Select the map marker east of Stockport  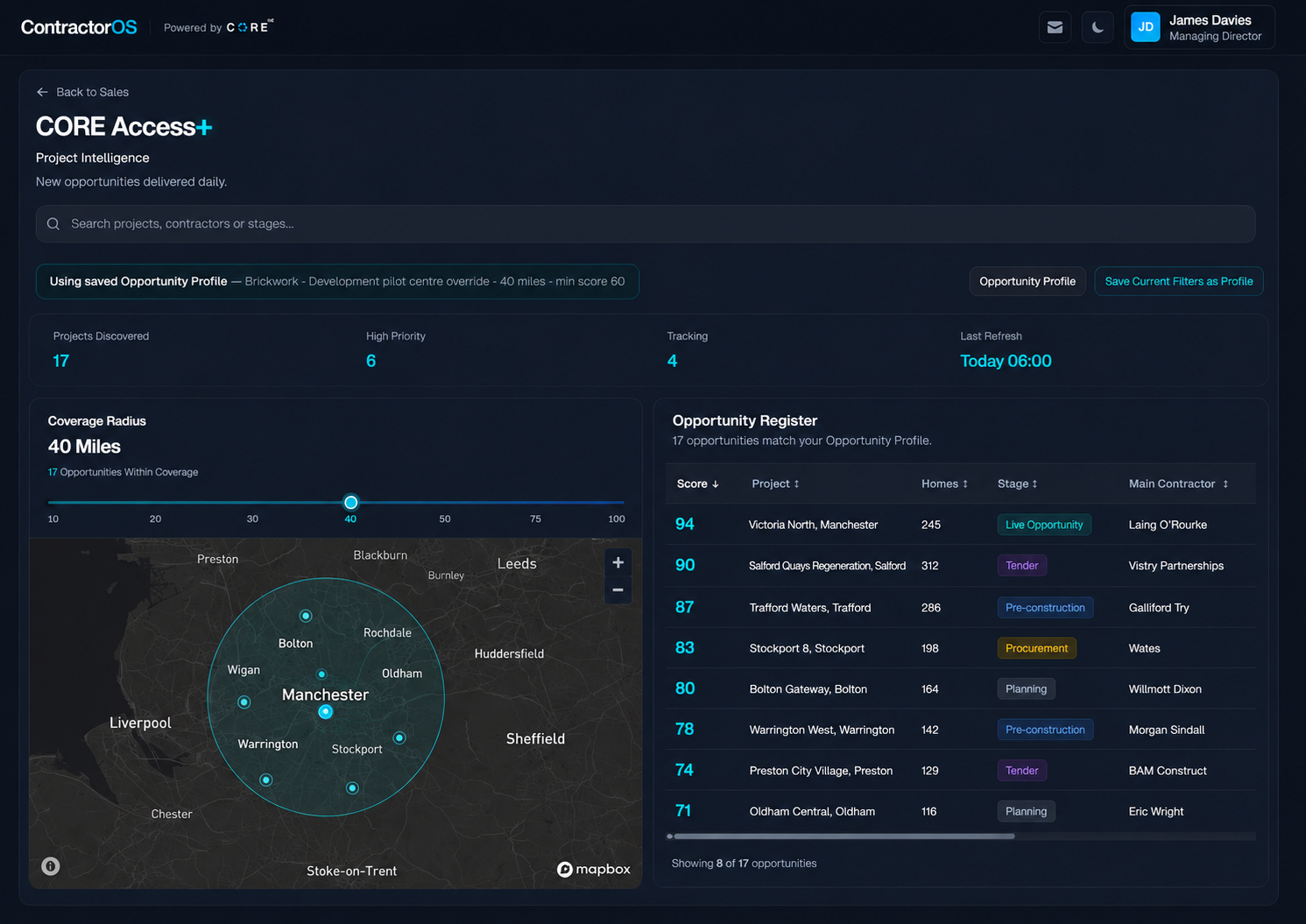399,737
